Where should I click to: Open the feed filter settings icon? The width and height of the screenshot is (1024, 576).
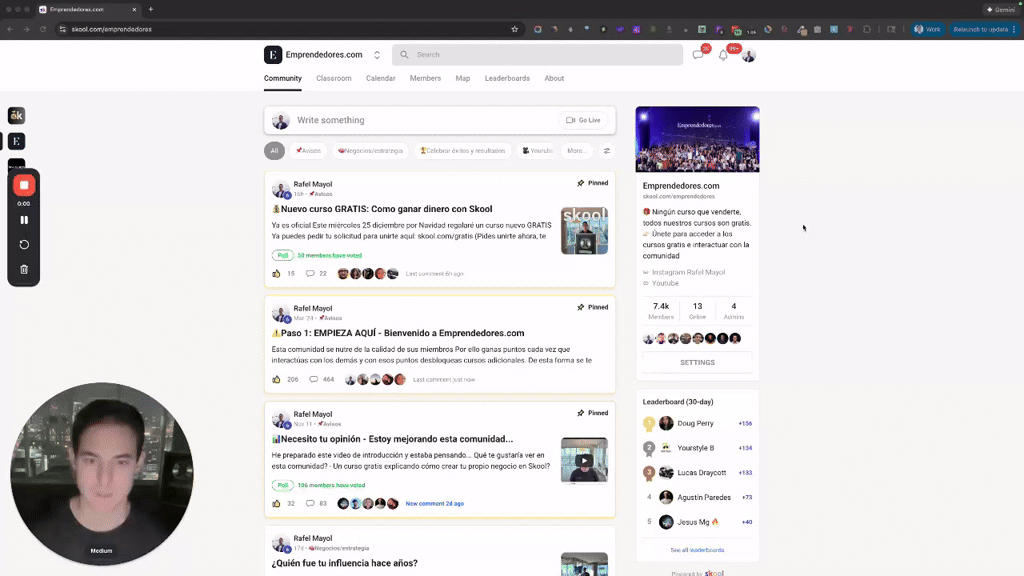[607, 151]
